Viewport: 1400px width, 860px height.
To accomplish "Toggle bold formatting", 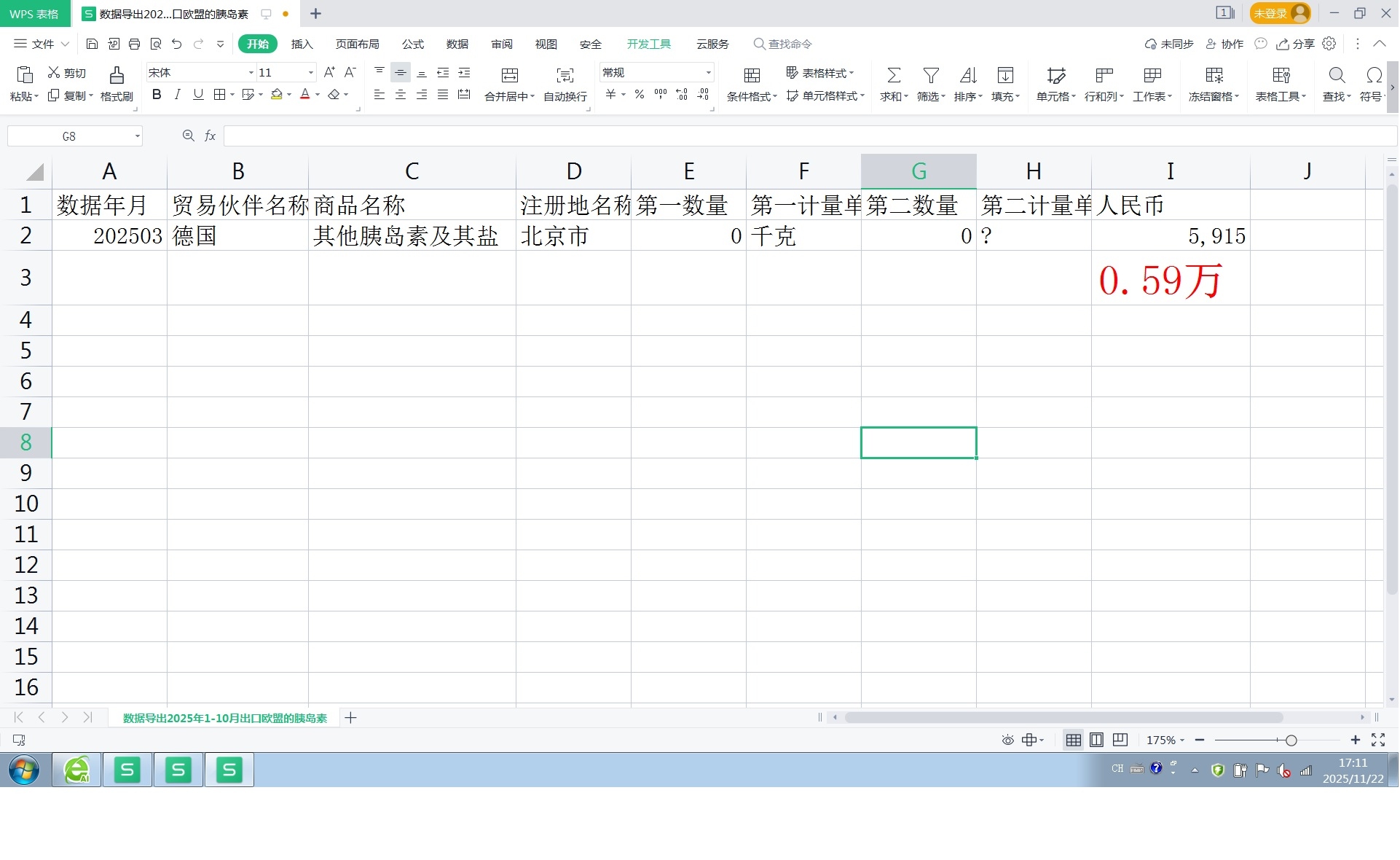I will point(157,95).
